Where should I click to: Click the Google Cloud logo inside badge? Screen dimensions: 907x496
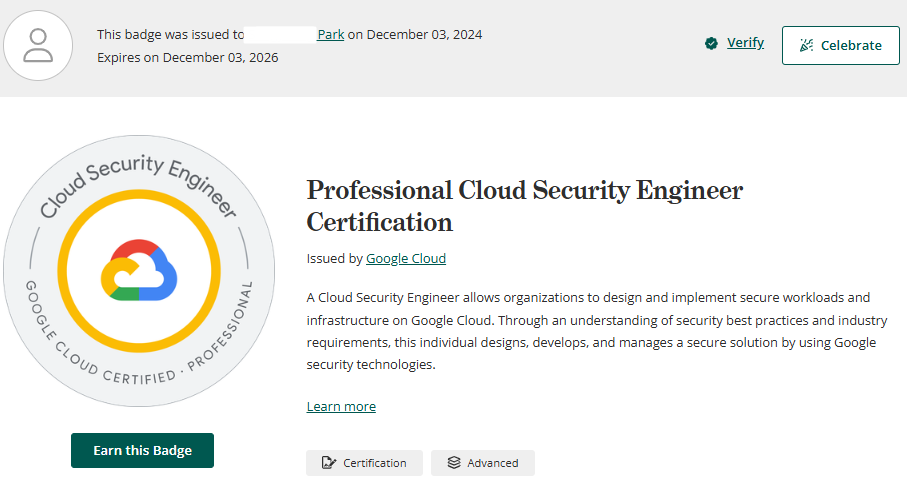pyautogui.click(x=139, y=270)
